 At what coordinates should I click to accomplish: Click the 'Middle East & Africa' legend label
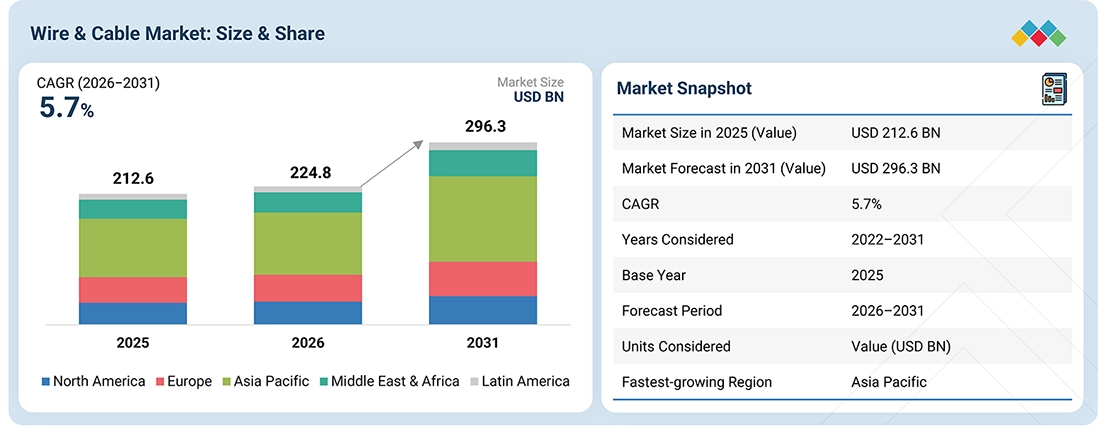click(x=395, y=381)
